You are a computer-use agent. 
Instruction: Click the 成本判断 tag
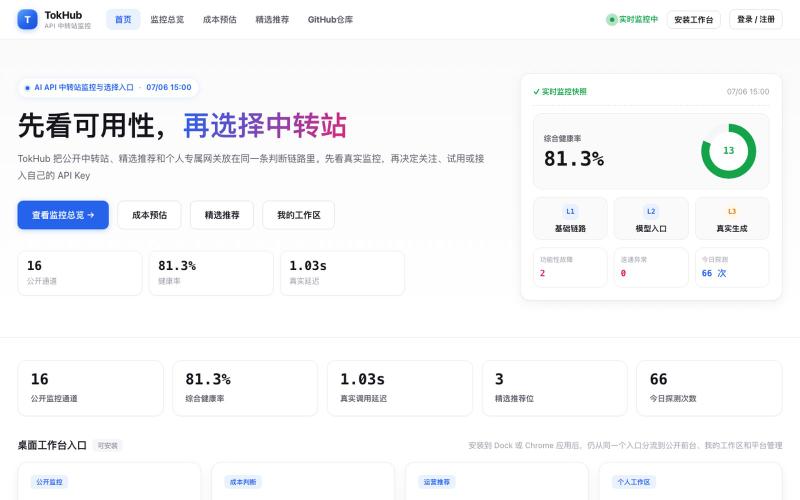pos(243,482)
